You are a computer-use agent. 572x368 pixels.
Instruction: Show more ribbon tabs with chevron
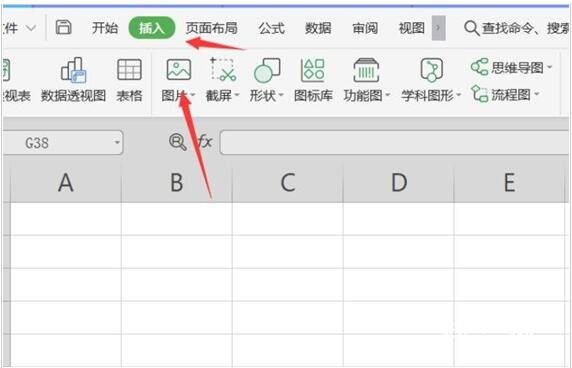pyautogui.click(x=438, y=28)
